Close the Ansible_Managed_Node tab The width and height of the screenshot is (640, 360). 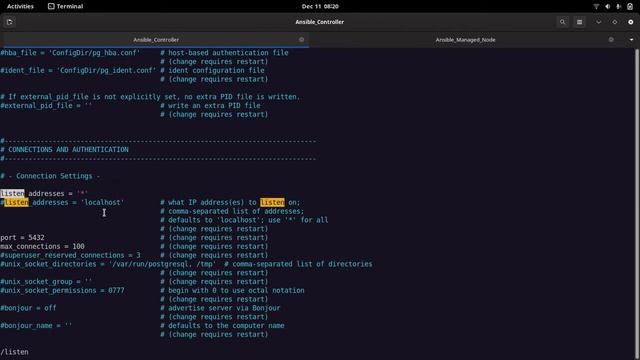[611, 40]
